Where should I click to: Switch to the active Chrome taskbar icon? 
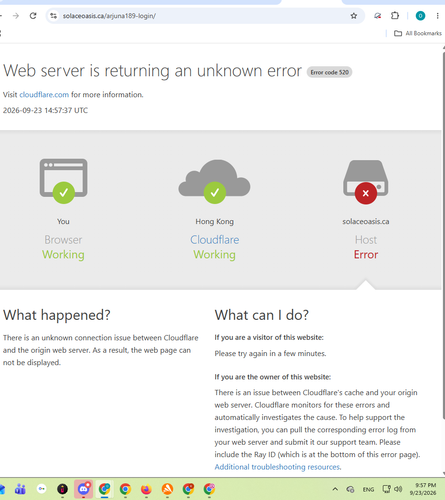click(104, 489)
